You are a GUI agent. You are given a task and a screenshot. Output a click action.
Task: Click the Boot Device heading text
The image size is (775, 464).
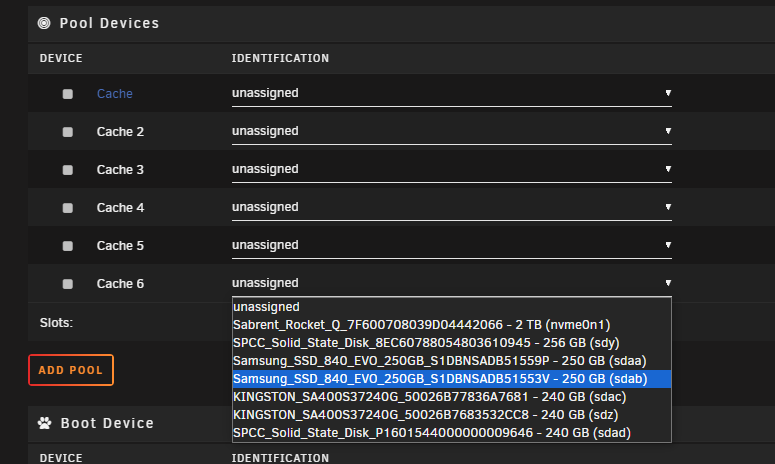(x=107, y=423)
